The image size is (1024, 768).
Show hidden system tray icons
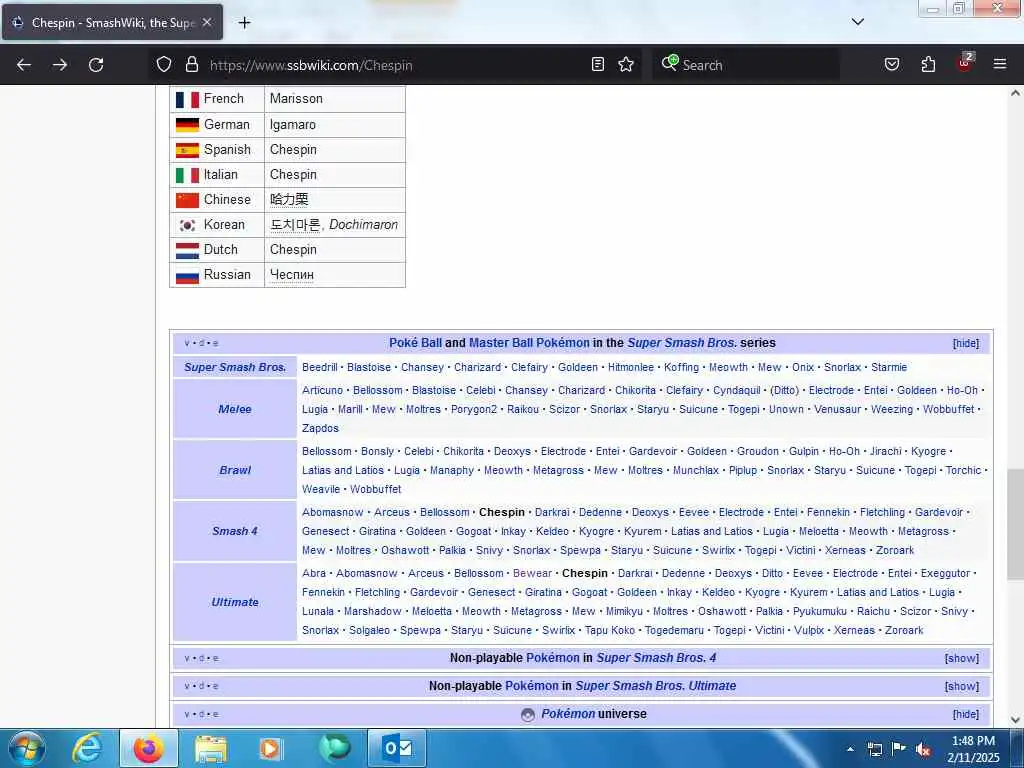coord(850,749)
